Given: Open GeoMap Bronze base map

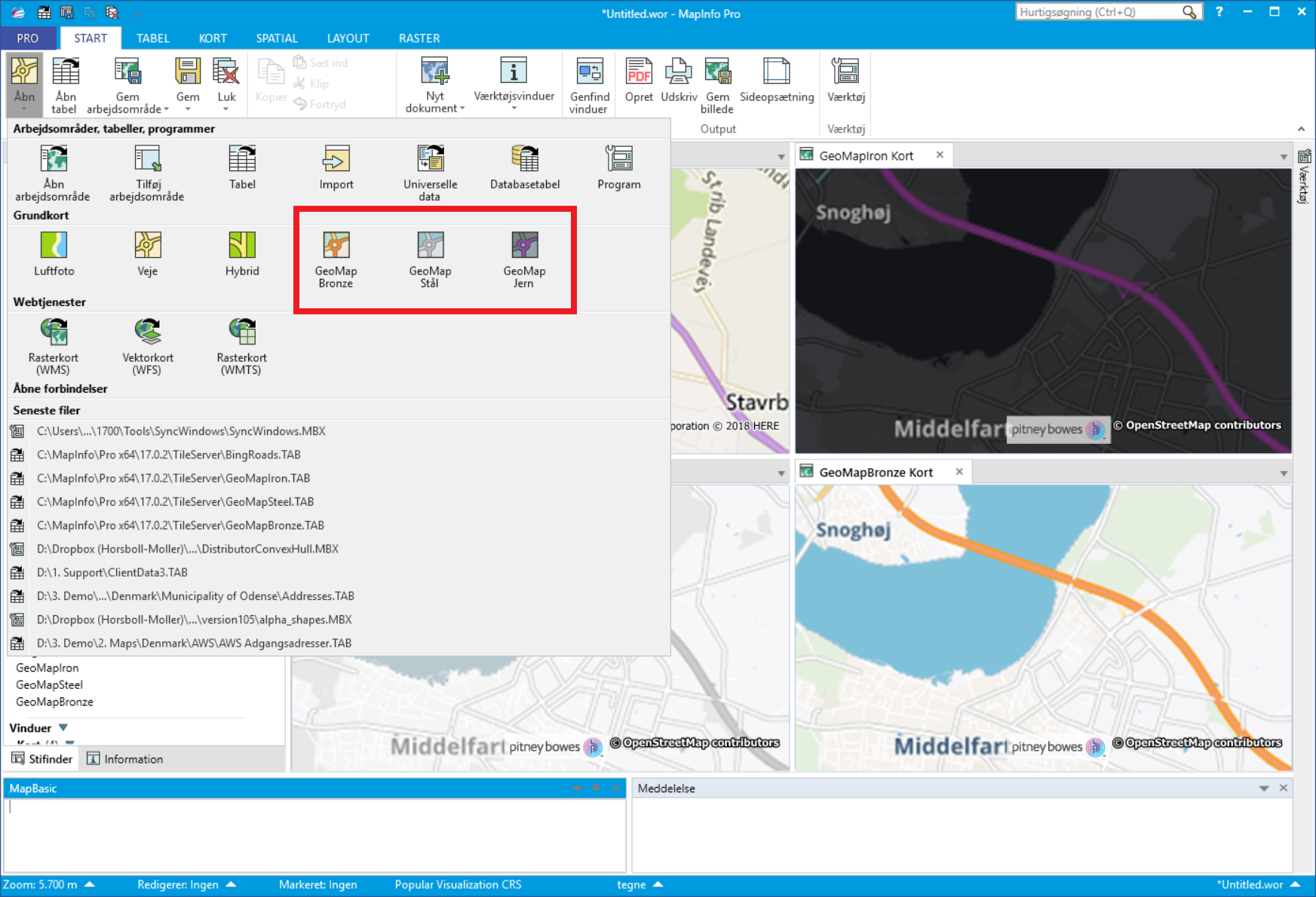Looking at the screenshot, I should coord(336,260).
